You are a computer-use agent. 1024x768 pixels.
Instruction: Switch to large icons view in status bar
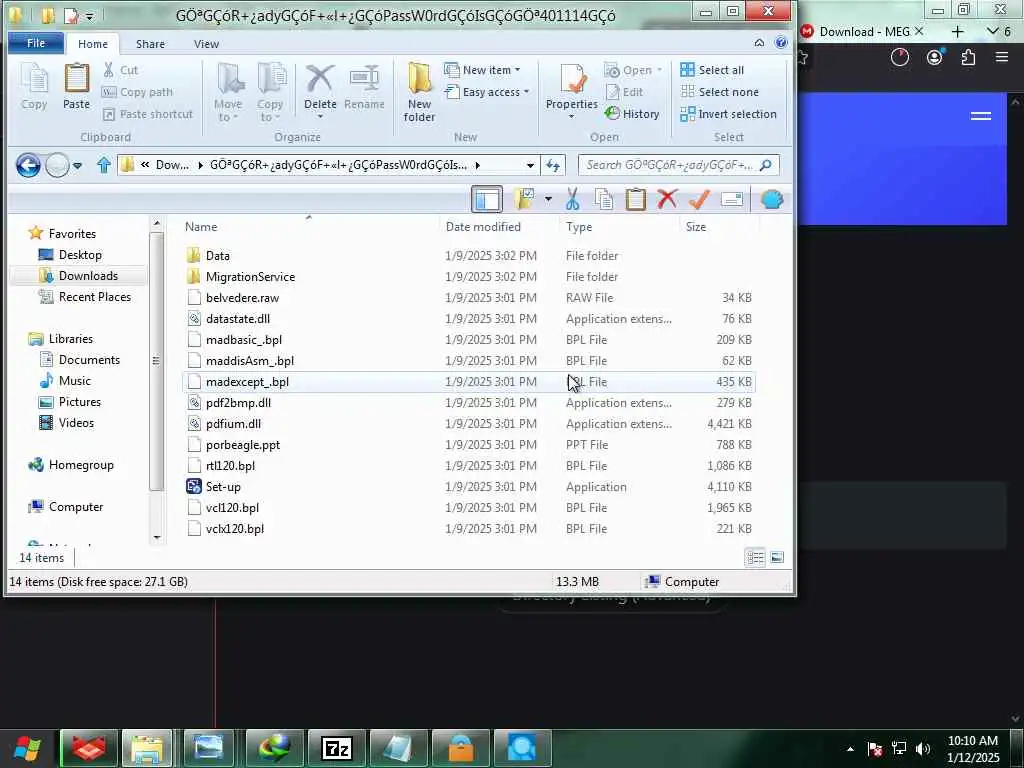coord(776,558)
